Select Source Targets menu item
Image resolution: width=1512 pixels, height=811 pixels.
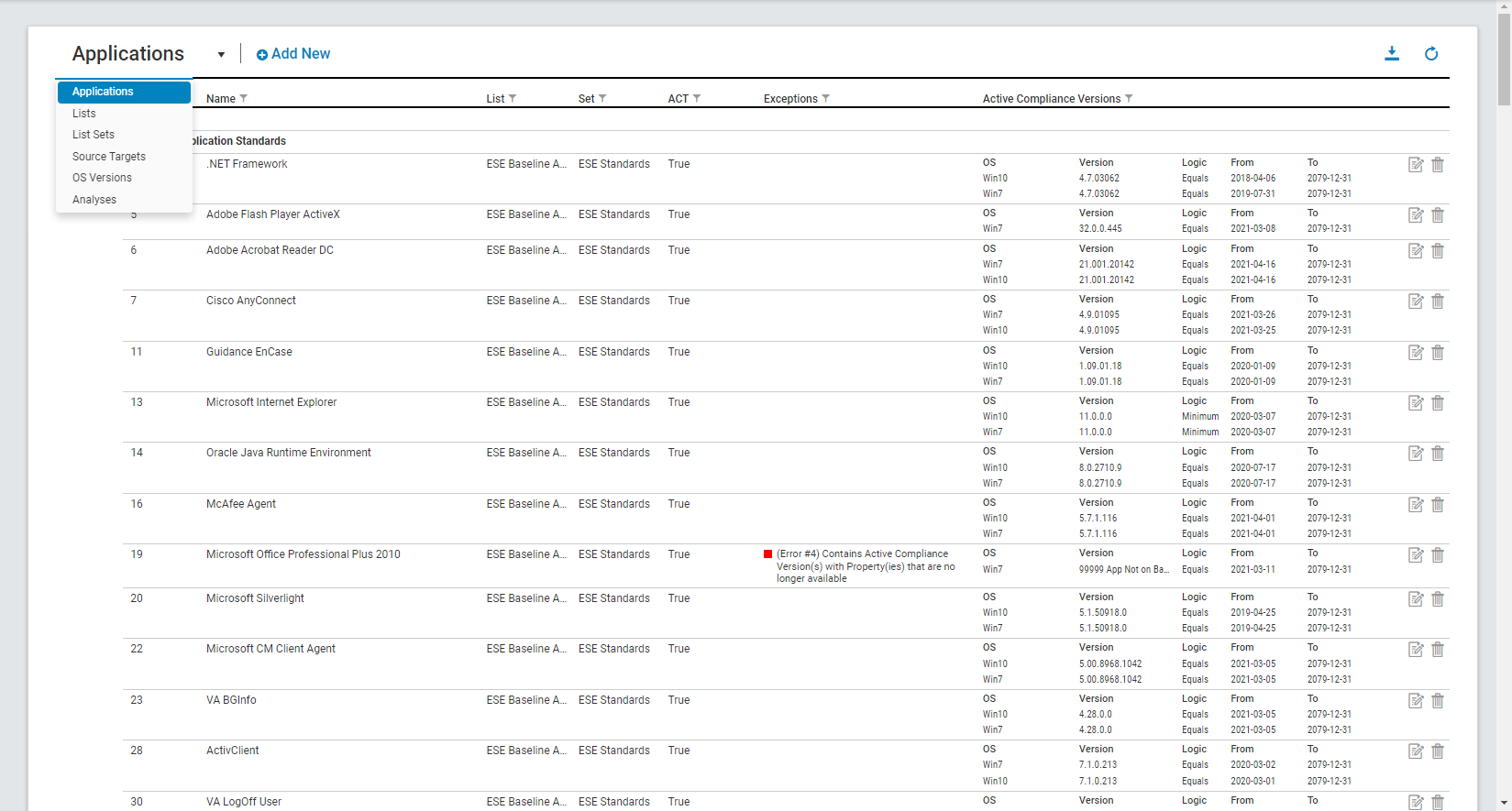click(124, 157)
